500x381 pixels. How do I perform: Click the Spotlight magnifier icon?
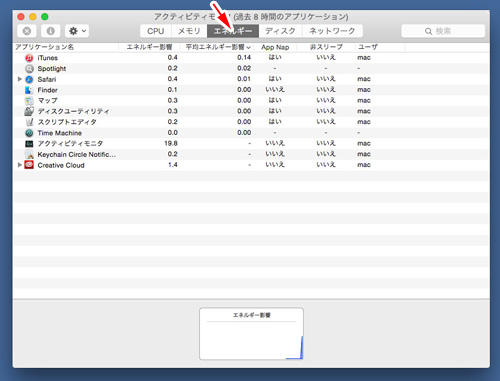[x=29, y=68]
